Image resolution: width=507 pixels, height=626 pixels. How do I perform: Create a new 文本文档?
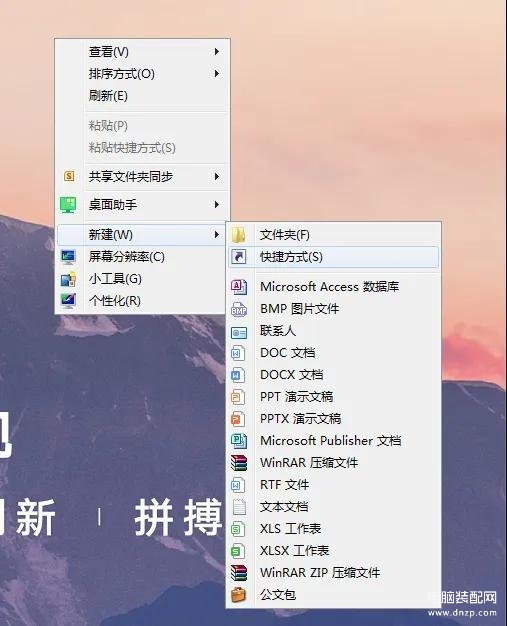pos(334,507)
